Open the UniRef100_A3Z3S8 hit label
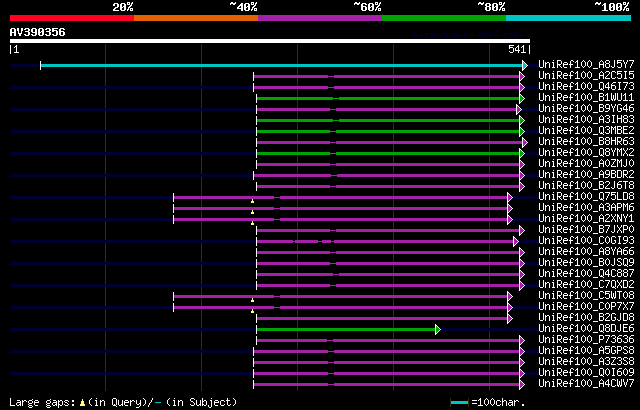This screenshot has width=640, height=410. click(587, 362)
